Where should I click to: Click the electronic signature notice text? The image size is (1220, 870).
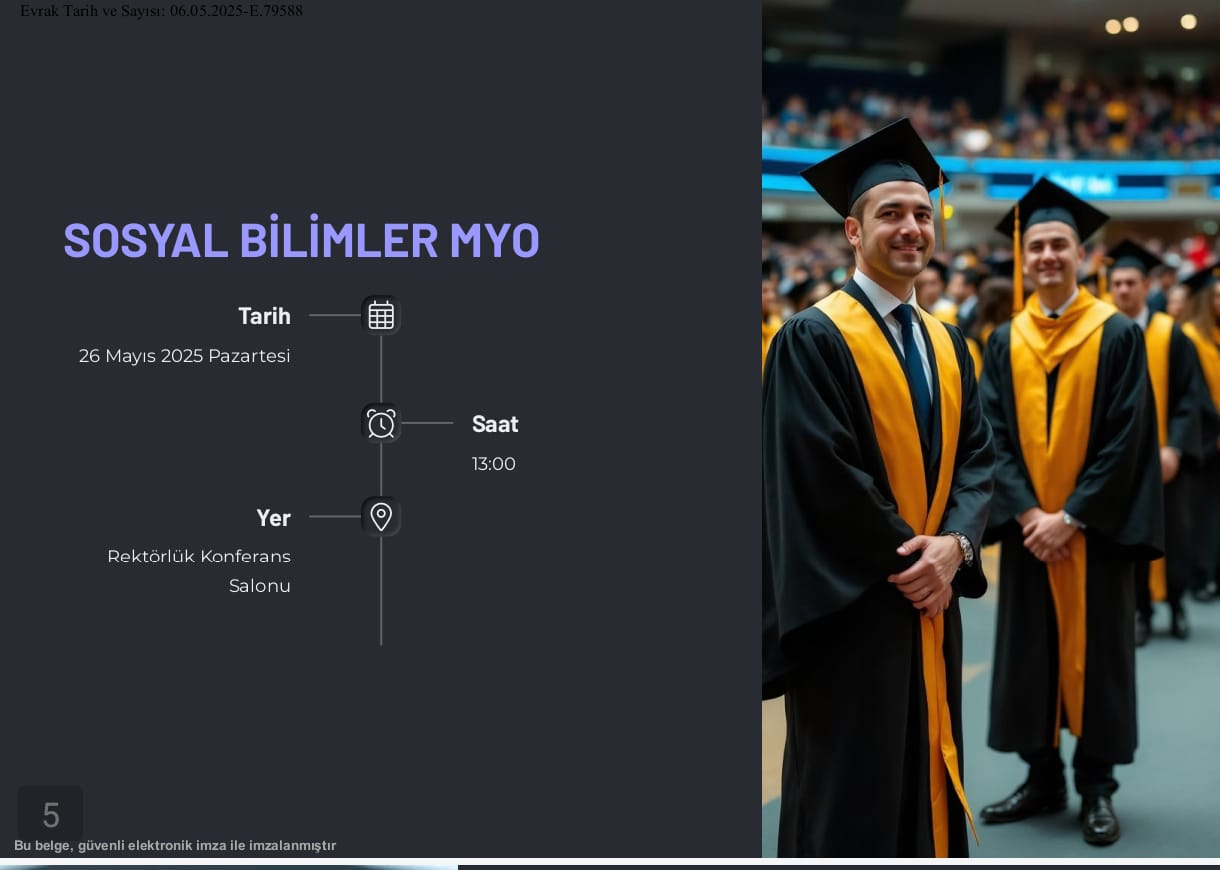(x=175, y=846)
